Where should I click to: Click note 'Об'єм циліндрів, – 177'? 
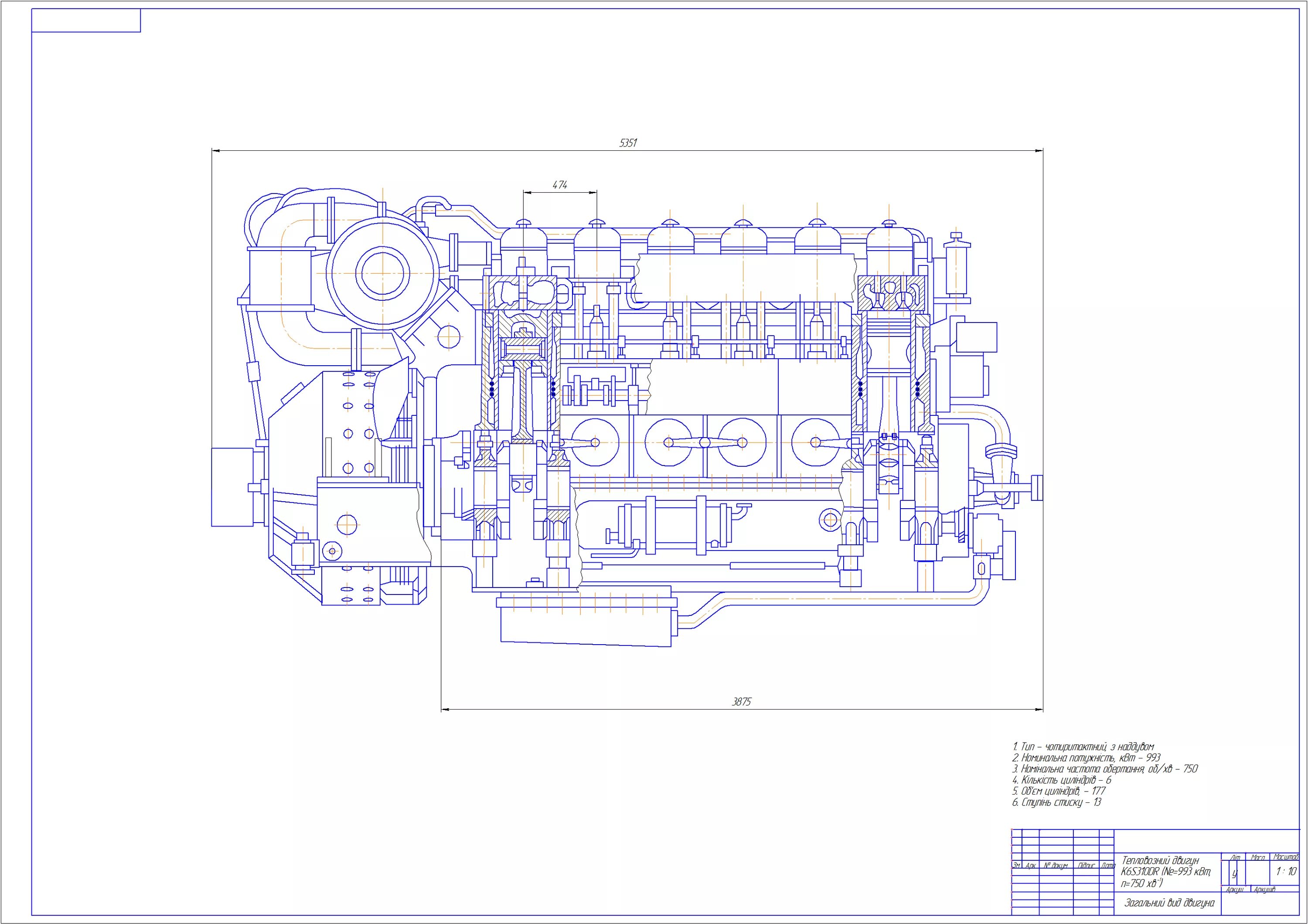[x=1059, y=791]
